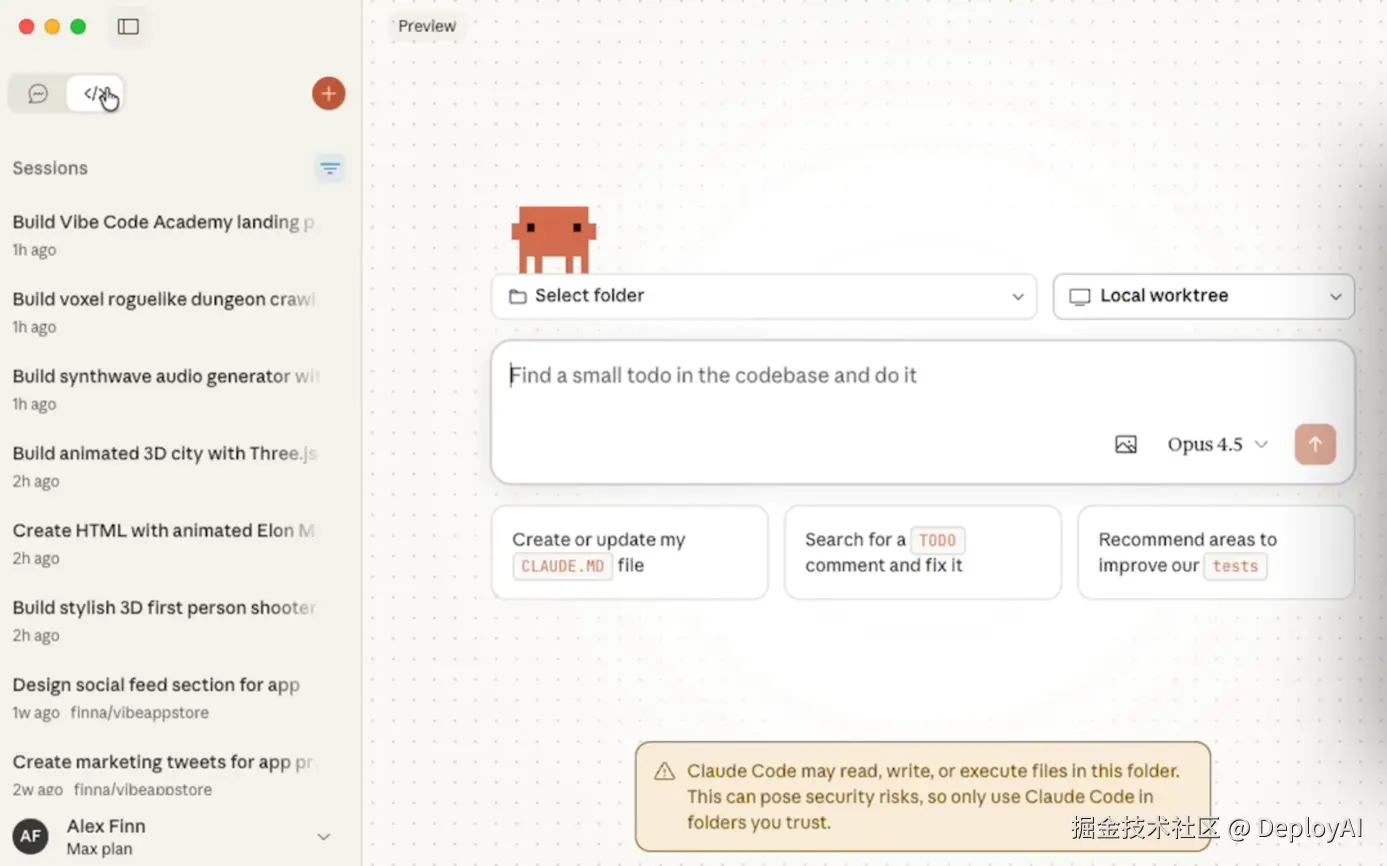This screenshot has height=866, width=1387.
Task: Open the Sessions filter icon
Action: coord(330,168)
